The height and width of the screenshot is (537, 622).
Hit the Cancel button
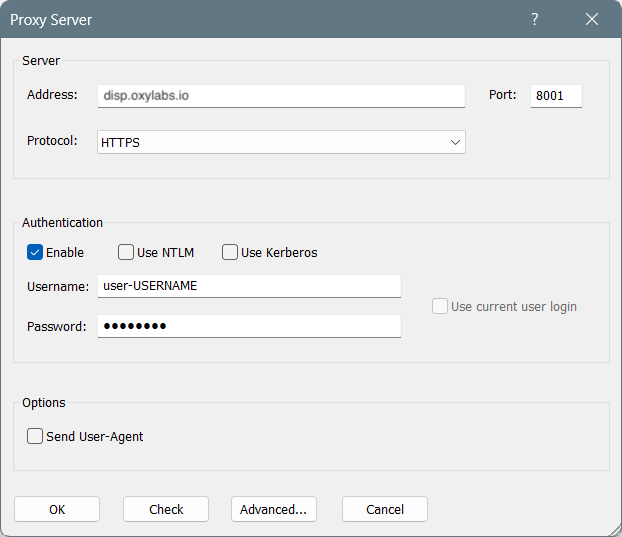(x=385, y=509)
